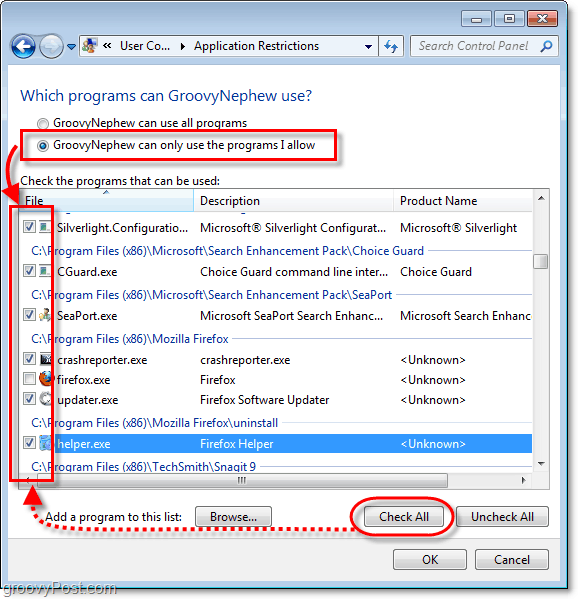Click the Control Panel address bar icon
578x599 pixels.
click(x=90, y=46)
